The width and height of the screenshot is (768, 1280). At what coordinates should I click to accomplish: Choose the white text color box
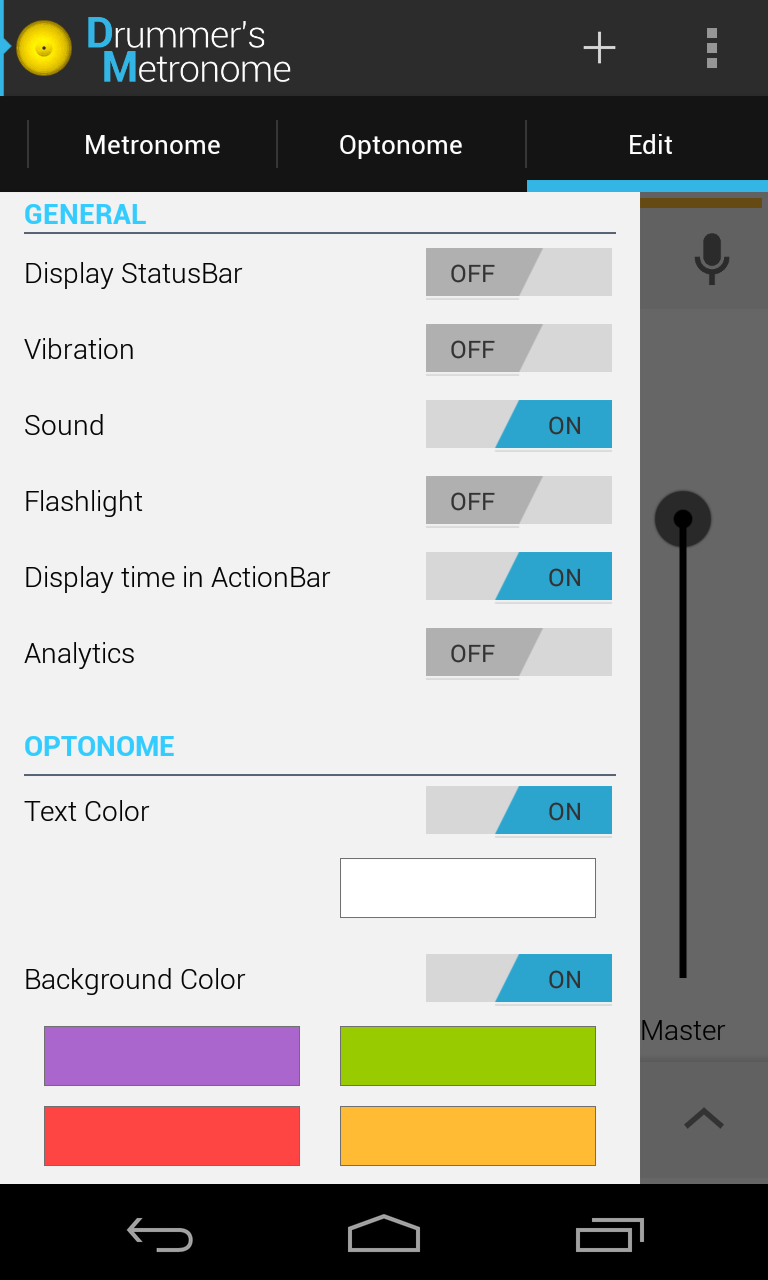click(468, 888)
